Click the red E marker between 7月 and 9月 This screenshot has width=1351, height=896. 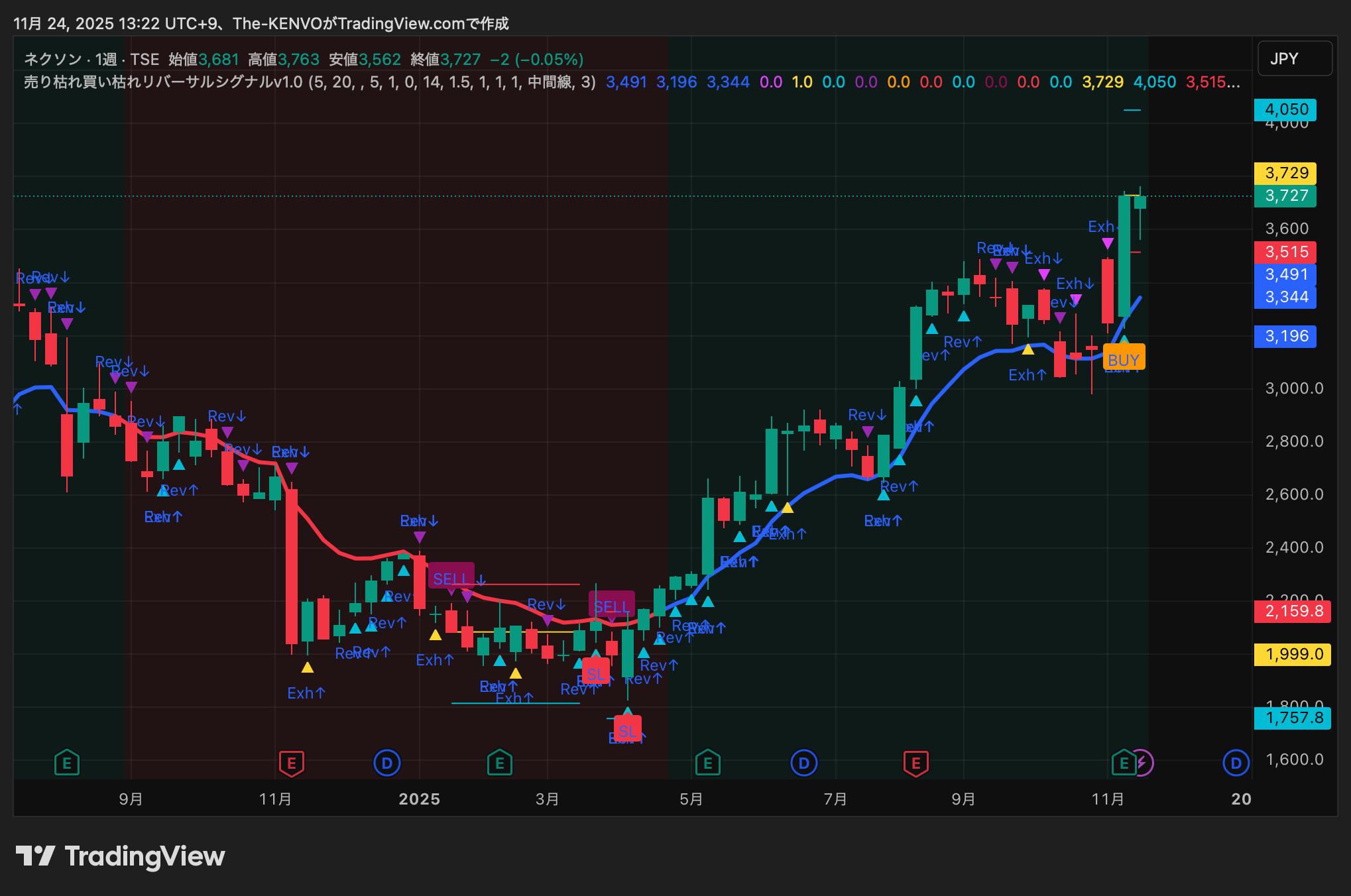click(916, 763)
